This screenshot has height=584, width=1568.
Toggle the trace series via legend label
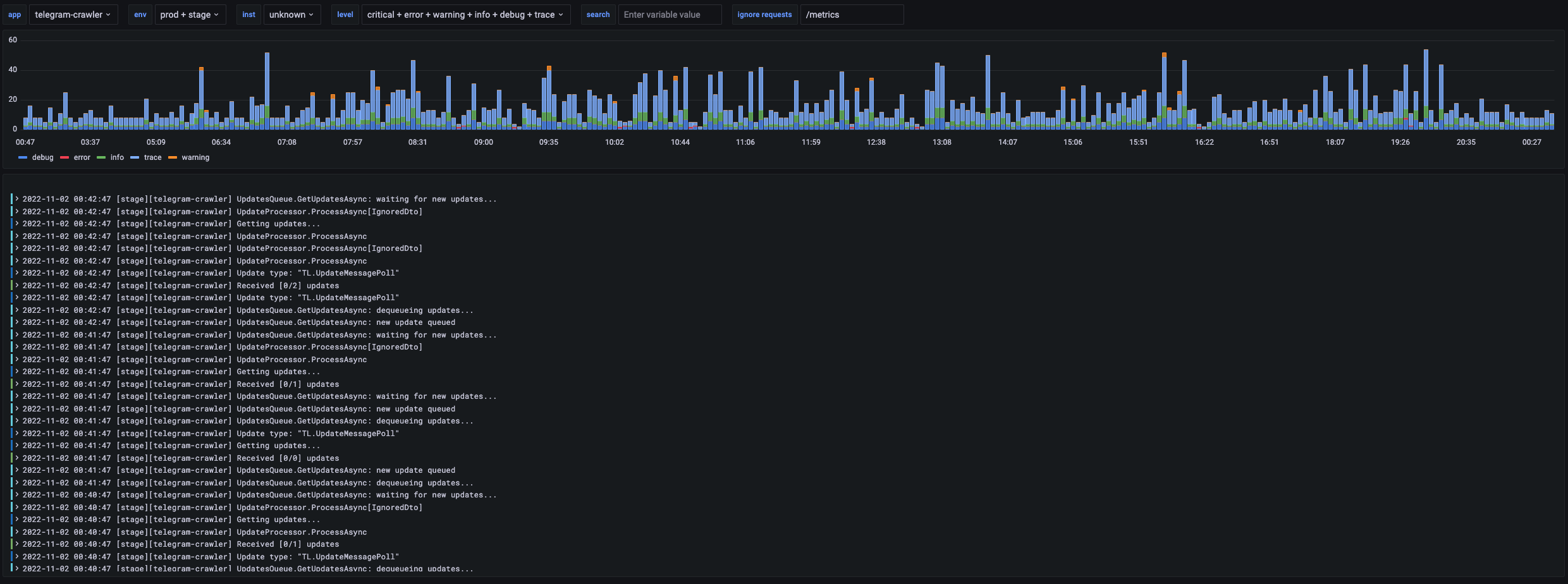(152, 157)
